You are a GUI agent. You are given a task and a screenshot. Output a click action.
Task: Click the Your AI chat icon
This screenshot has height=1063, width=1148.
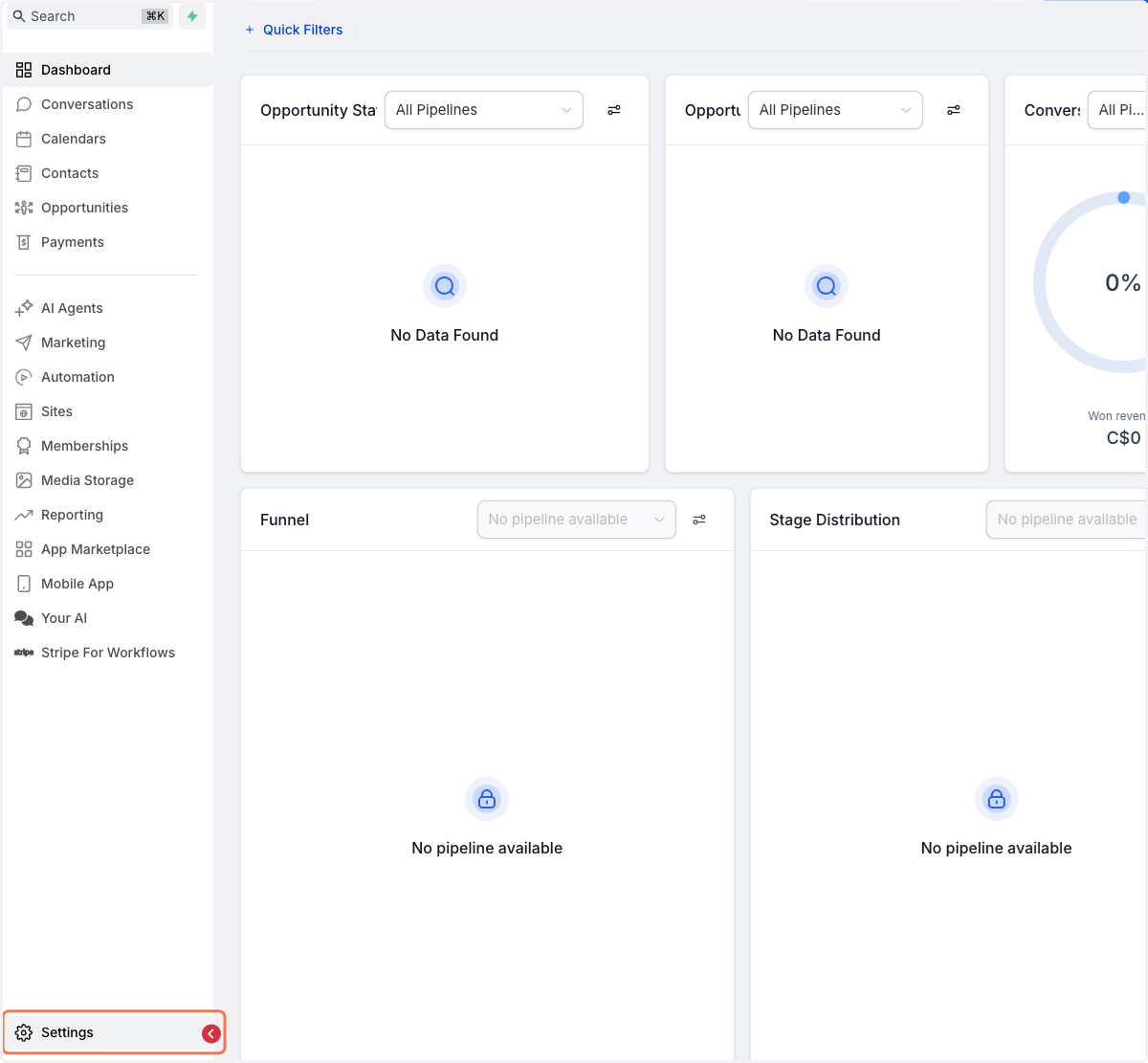(24, 618)
